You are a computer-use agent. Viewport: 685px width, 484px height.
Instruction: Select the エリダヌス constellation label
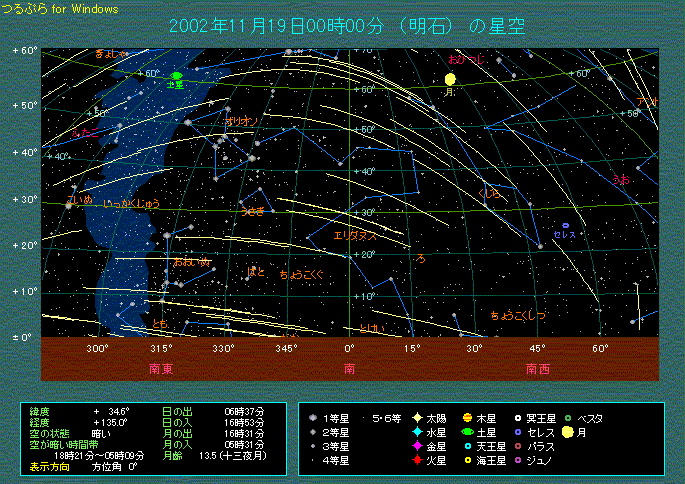click(x=355, y=235)
